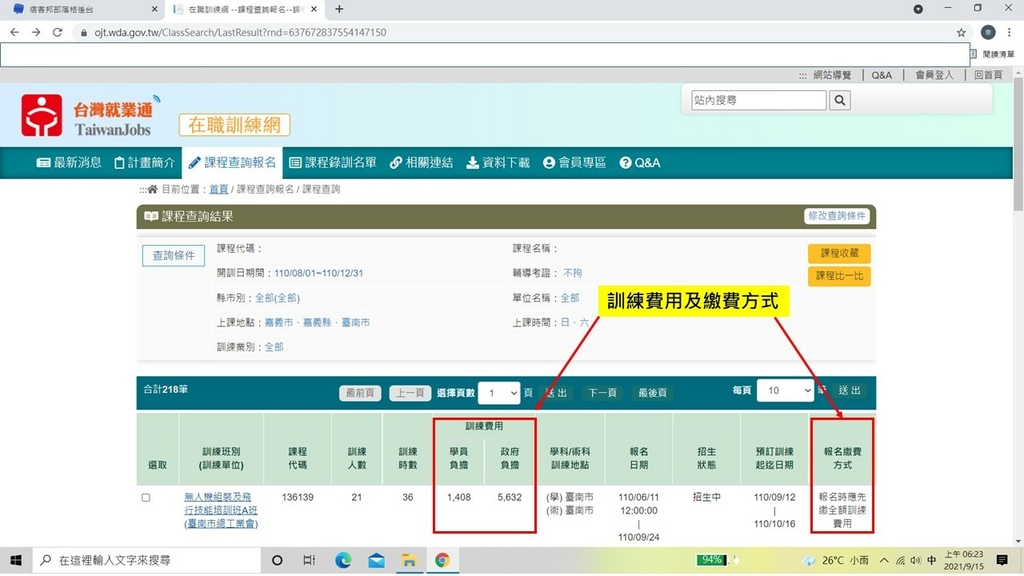Click the Chrome icon on taskbar
This screenshot has width=1024, height=576.
[x=442, y=560]
